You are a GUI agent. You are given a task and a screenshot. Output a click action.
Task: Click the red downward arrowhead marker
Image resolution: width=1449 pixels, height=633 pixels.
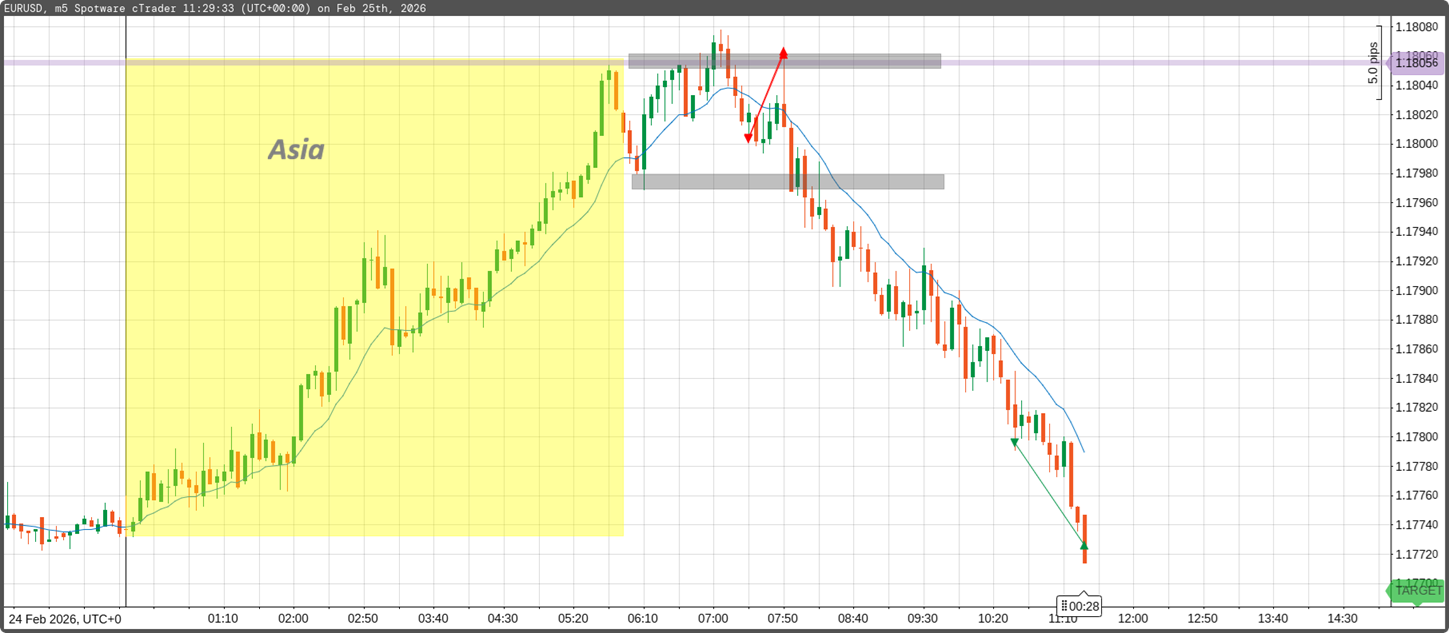748,139
